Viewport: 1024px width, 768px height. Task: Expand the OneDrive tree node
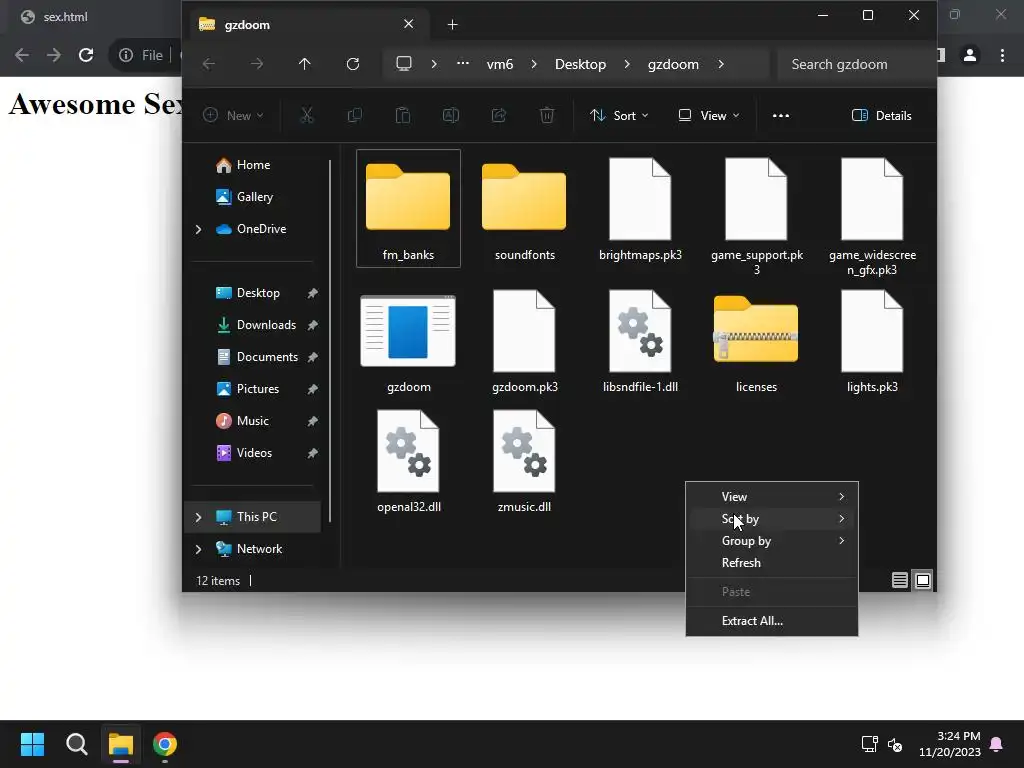pyautogui.click(x=199, y=229)
